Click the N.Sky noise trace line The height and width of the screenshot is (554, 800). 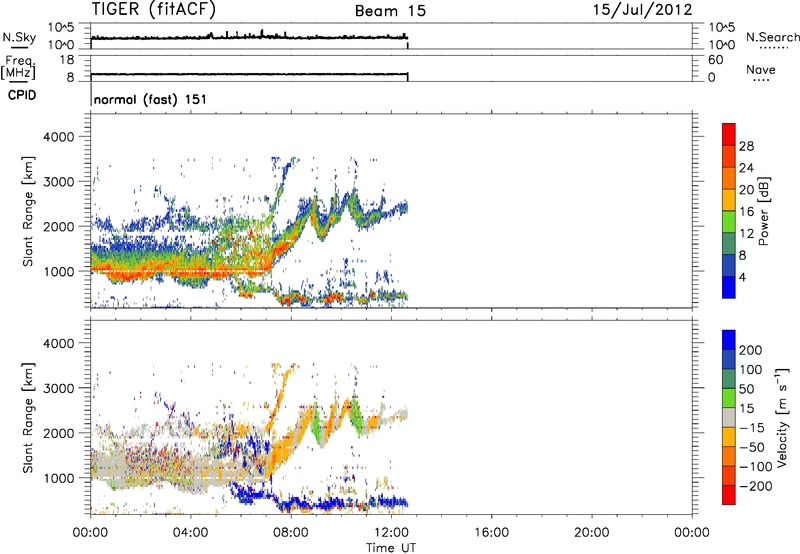pos(249,37)
